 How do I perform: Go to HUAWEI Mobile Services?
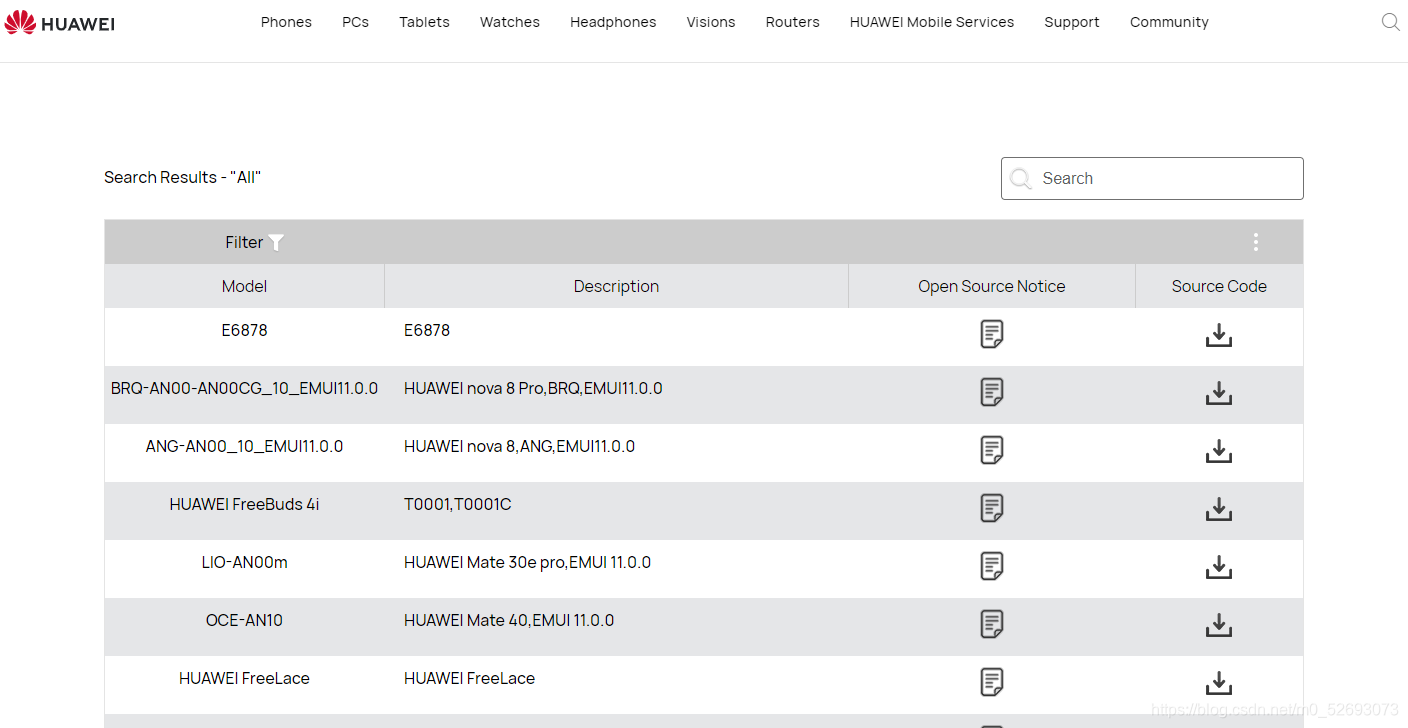click(x=932, y=22)
